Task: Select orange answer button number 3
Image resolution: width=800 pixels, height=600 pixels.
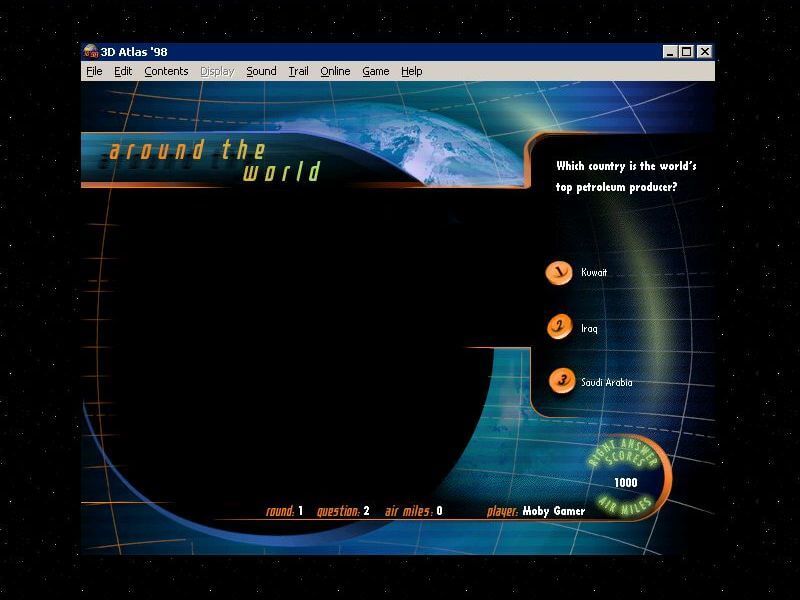Action: (x=562, y=381)
